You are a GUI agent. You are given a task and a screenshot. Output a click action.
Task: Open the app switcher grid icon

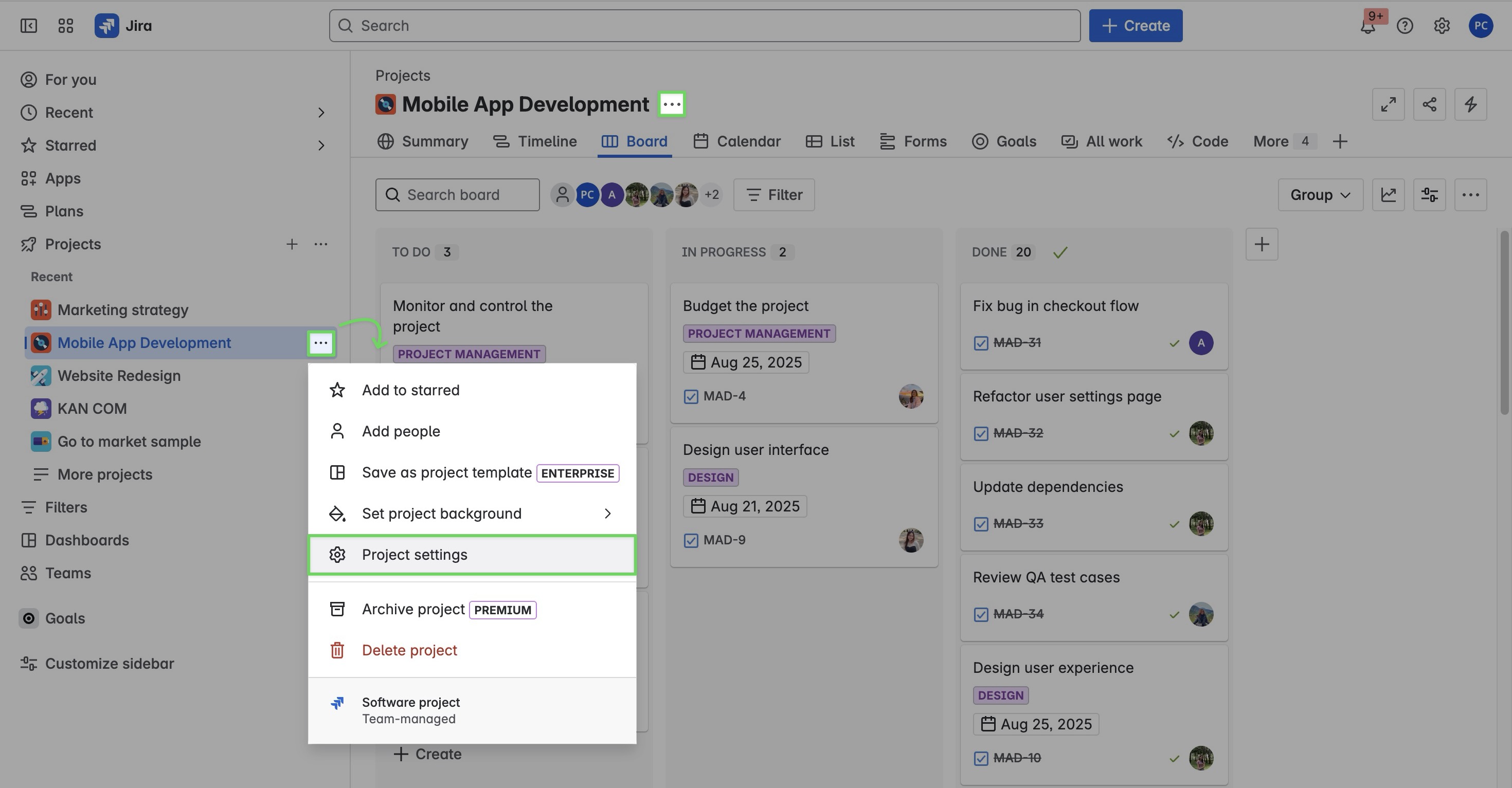(66, 26)
